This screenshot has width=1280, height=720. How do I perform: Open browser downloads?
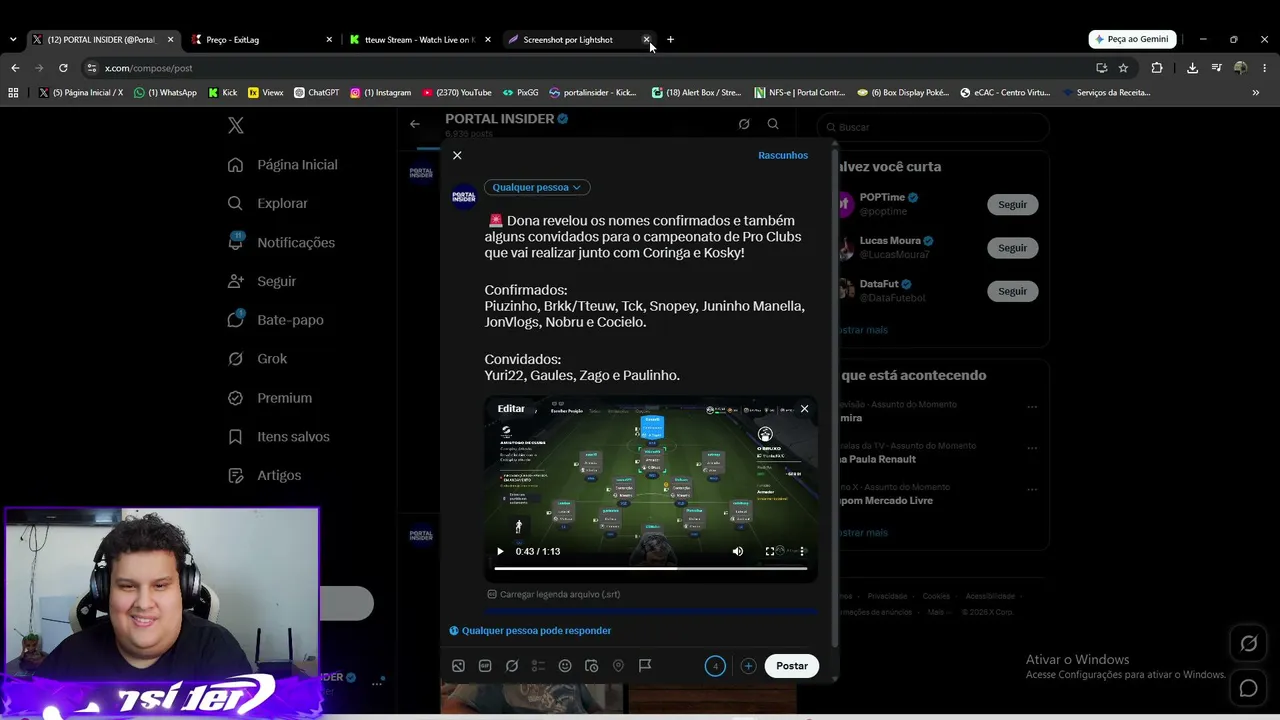[x=1192, y=68]
